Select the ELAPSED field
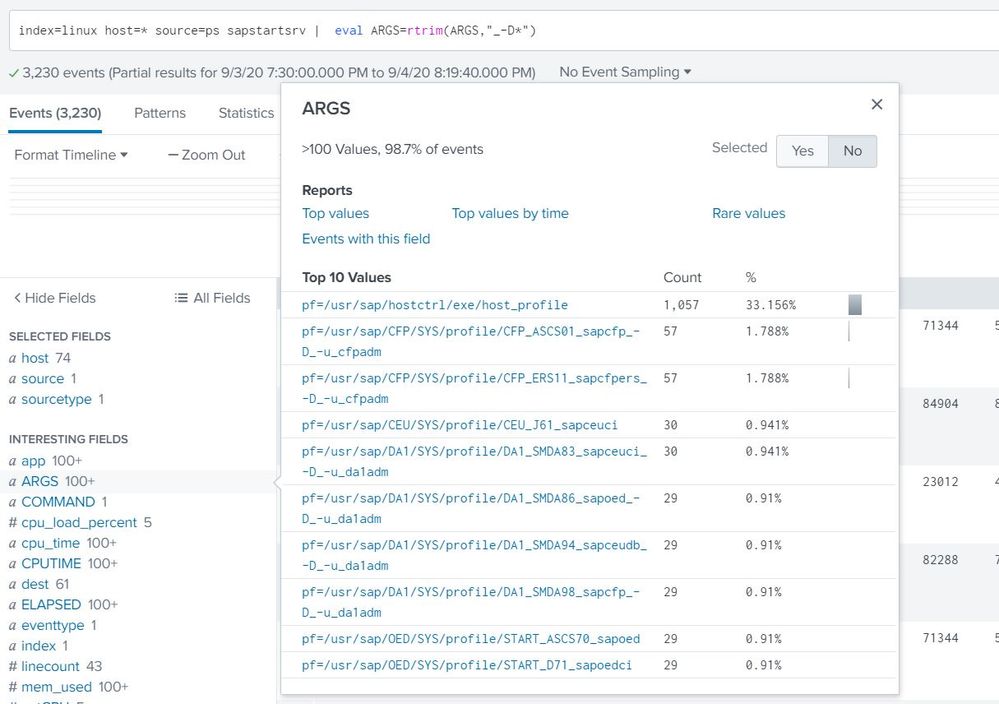Screen dimensions: 999x704 51,605
